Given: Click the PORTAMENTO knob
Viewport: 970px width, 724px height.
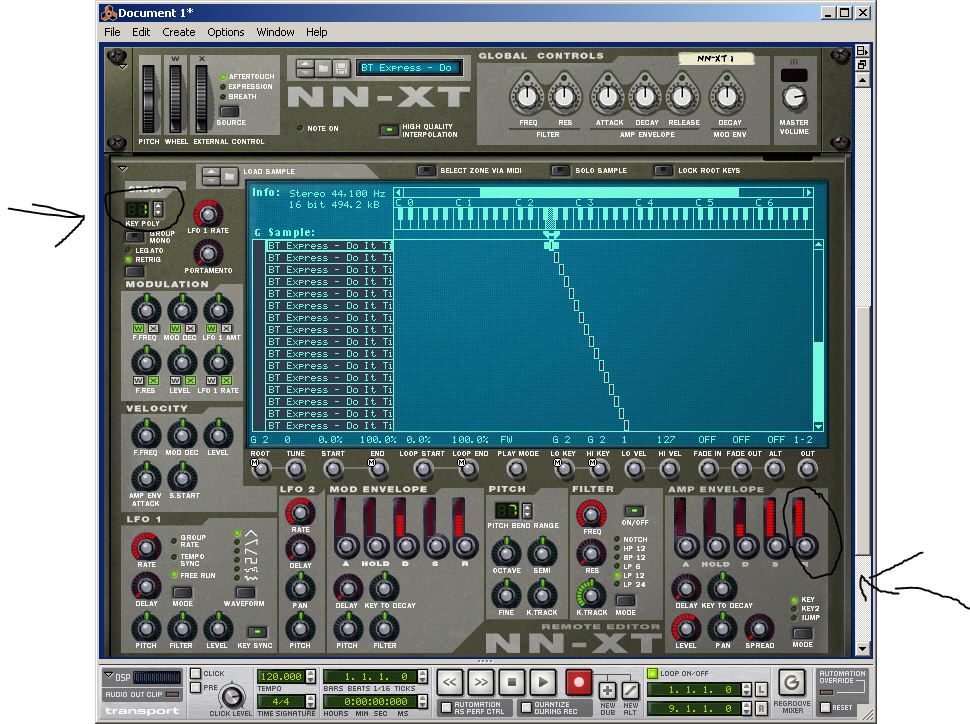Looking at the screenshot, I should coord(208,253).
